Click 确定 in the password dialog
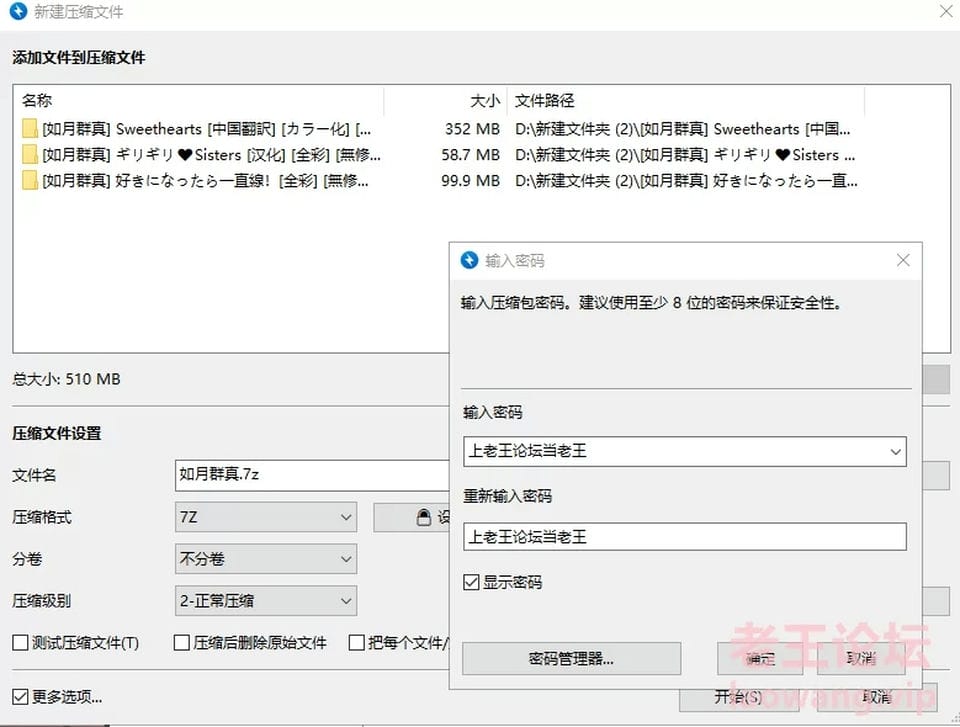960x727 pixels. (x=760, y=658)
